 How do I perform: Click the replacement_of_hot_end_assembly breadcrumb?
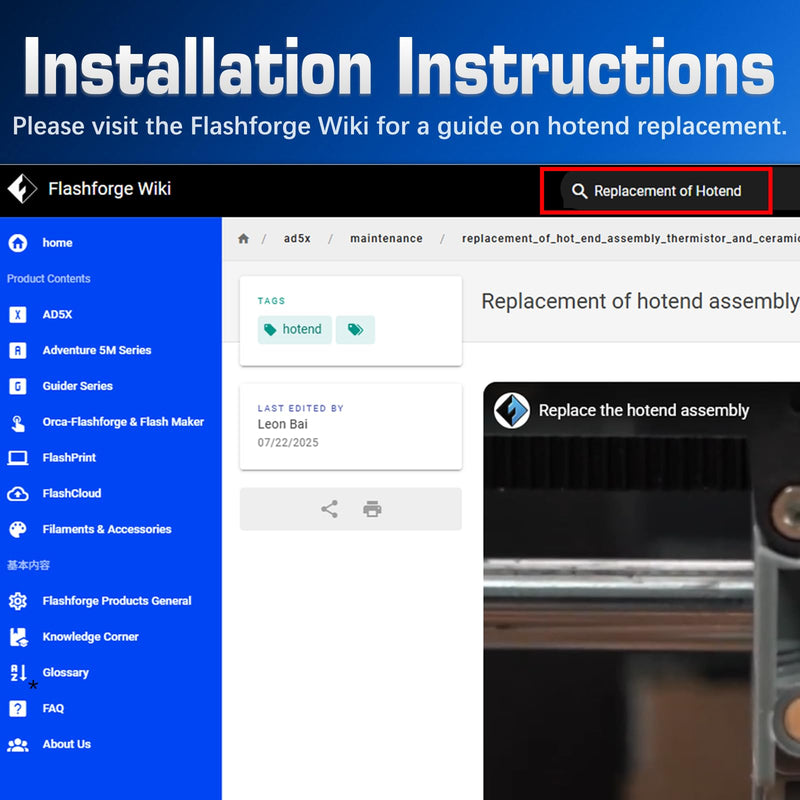click(631, 238)
